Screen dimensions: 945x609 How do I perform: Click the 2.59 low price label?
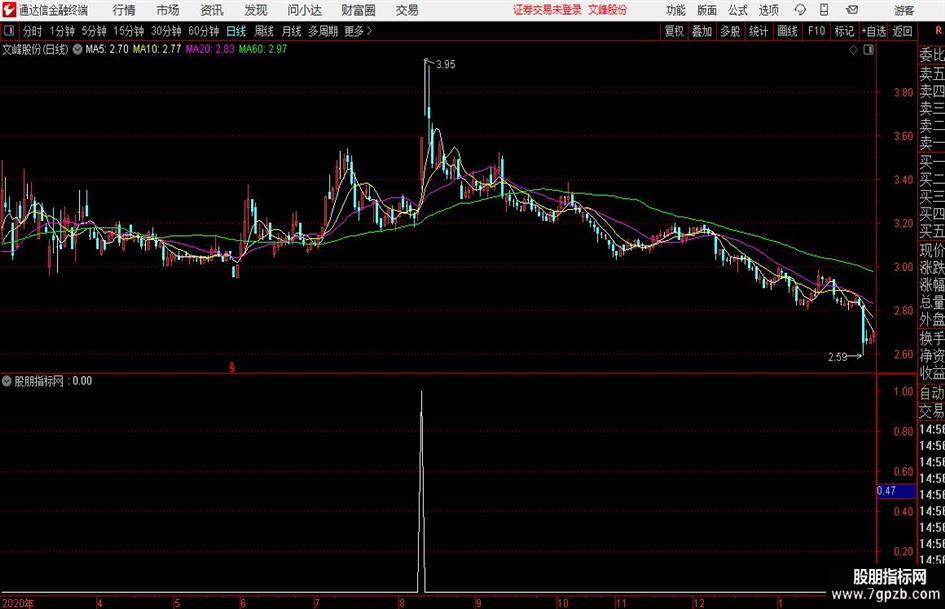838,357
